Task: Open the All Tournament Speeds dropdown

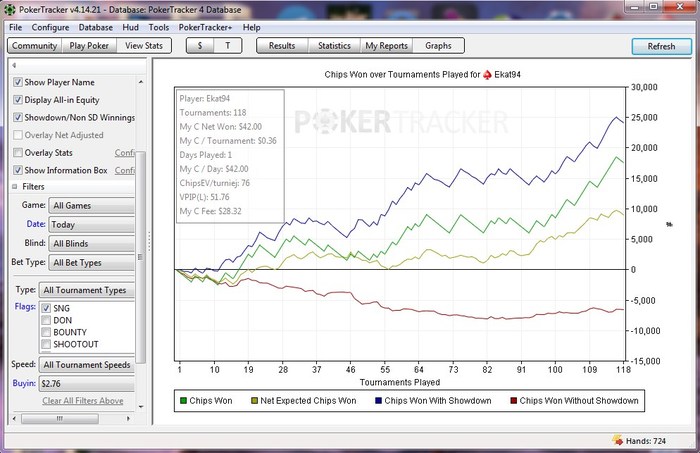Action: coord(87,365)
